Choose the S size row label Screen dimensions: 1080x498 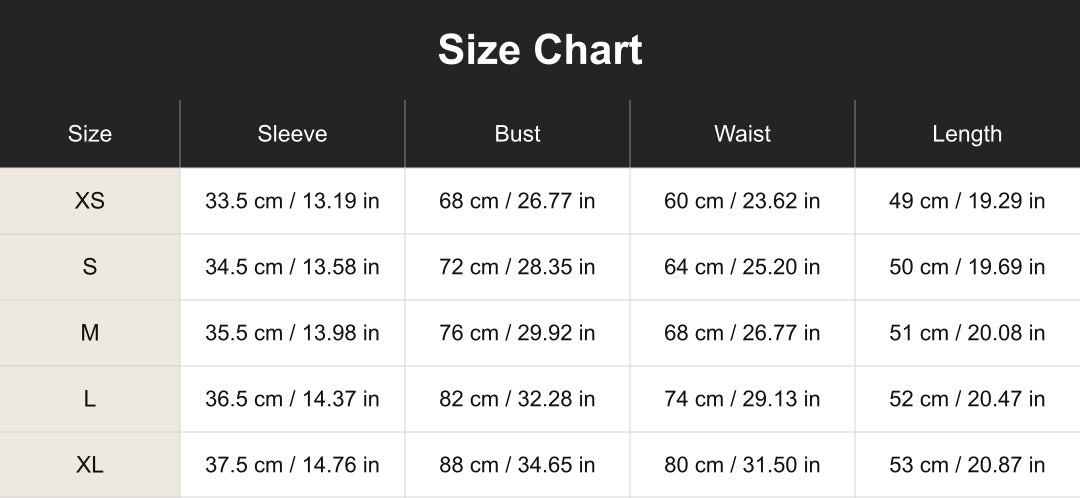[90, 267]
